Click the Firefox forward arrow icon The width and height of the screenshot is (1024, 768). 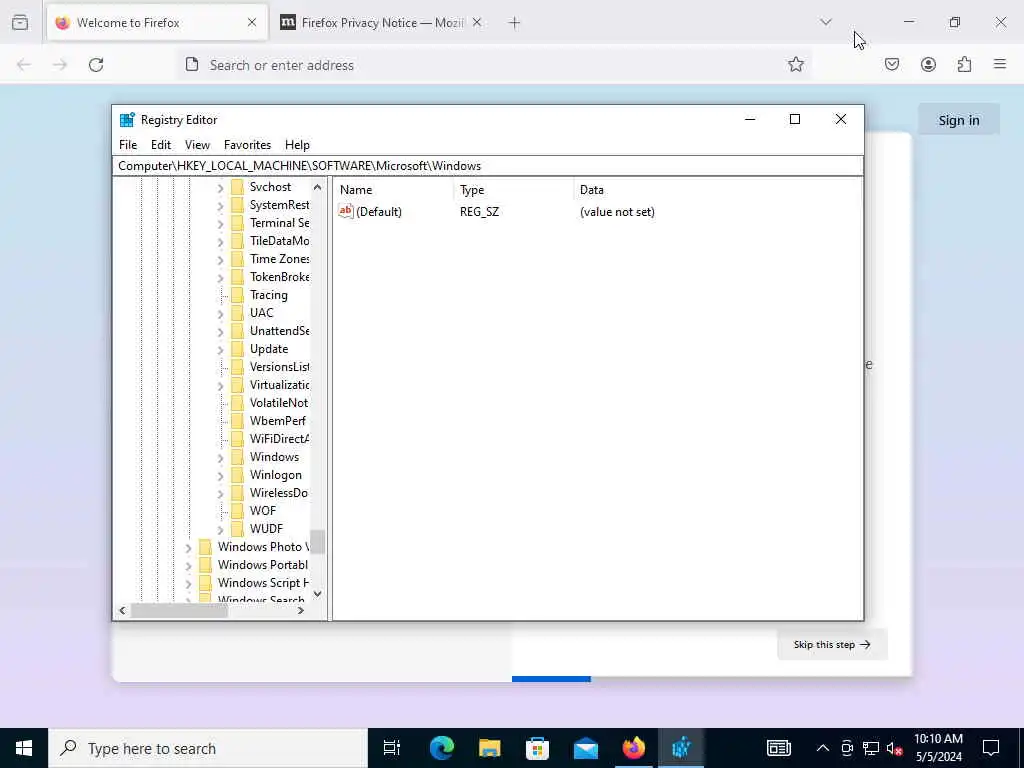(x=60, y=65)
